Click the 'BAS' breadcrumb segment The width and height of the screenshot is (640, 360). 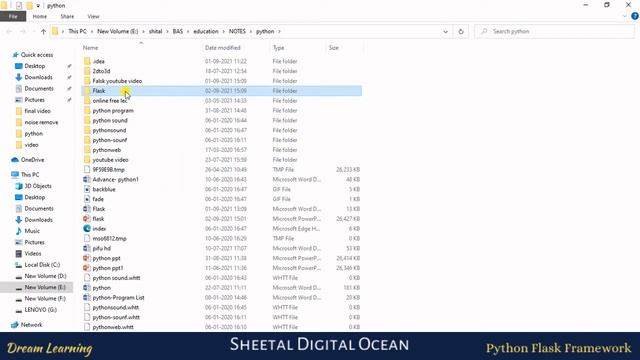pyautogui.click(x=178, y=31)
